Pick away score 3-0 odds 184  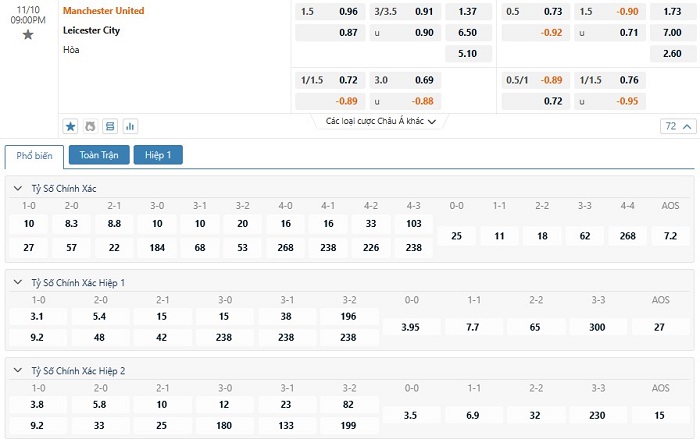pos(157,248)
